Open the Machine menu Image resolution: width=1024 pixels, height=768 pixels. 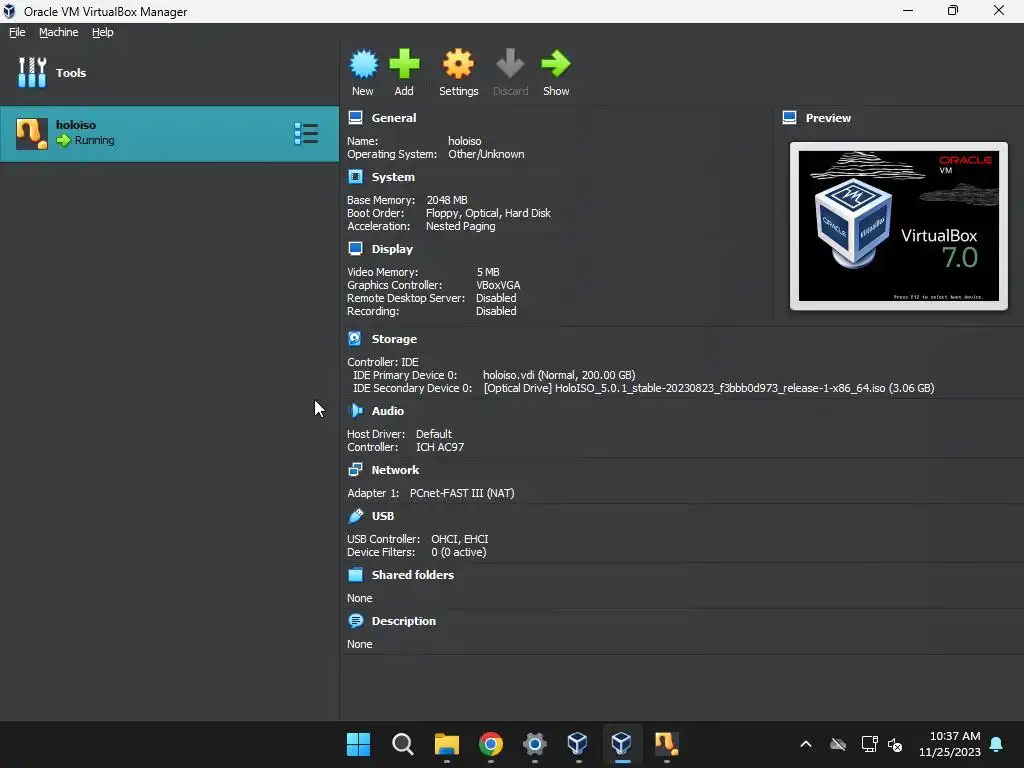(58, 32)
